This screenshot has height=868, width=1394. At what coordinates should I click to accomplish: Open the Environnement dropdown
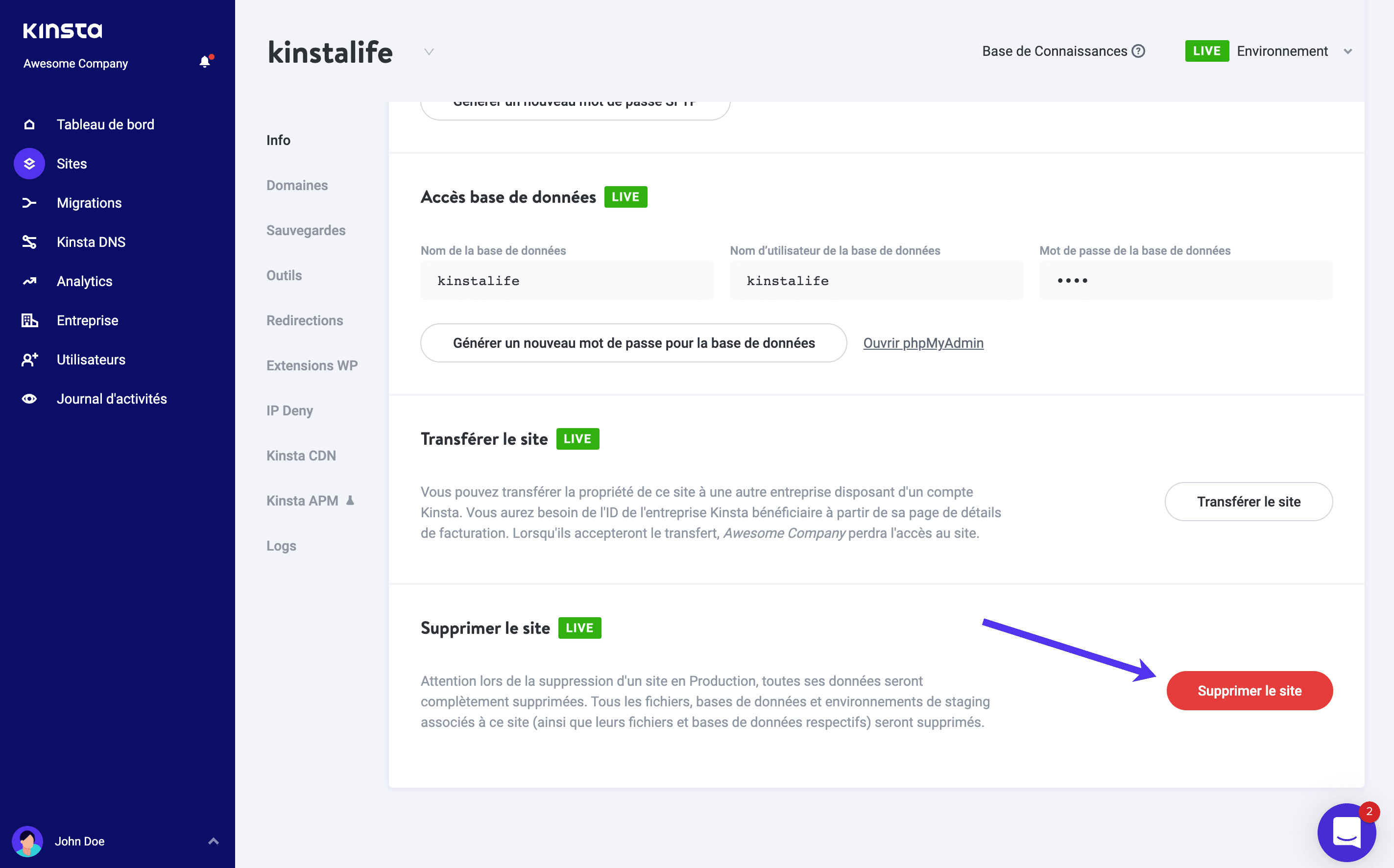[1270, 51]
